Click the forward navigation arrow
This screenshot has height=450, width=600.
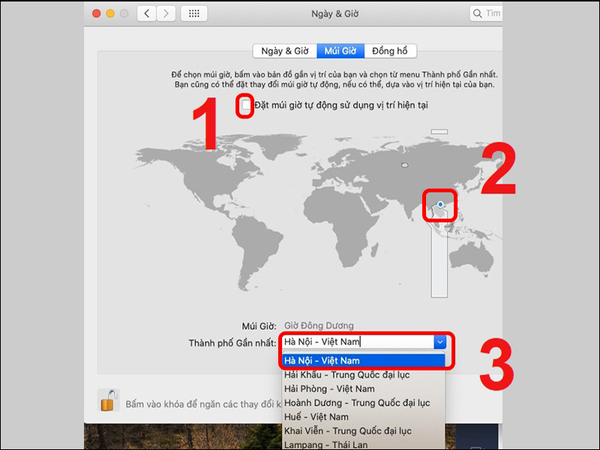point(168,15)
